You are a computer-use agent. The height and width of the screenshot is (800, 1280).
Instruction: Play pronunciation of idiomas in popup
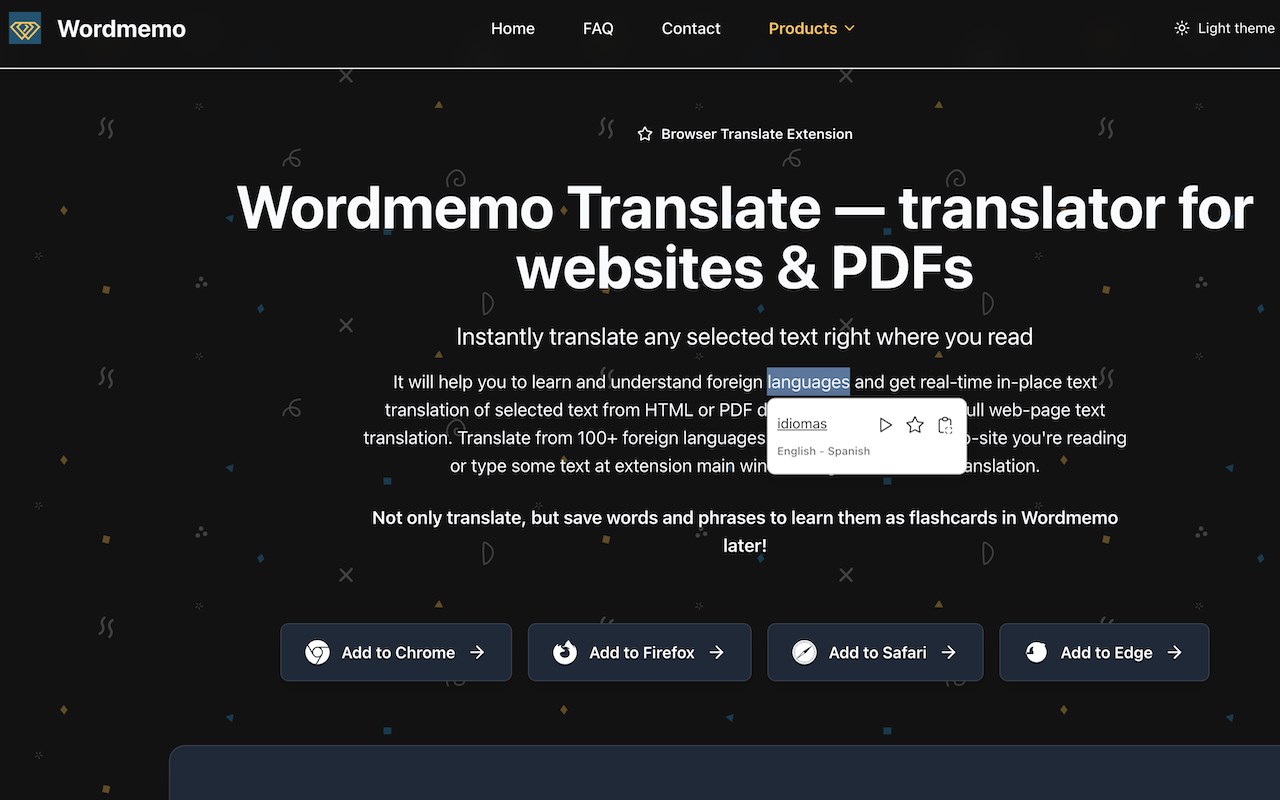885,425
